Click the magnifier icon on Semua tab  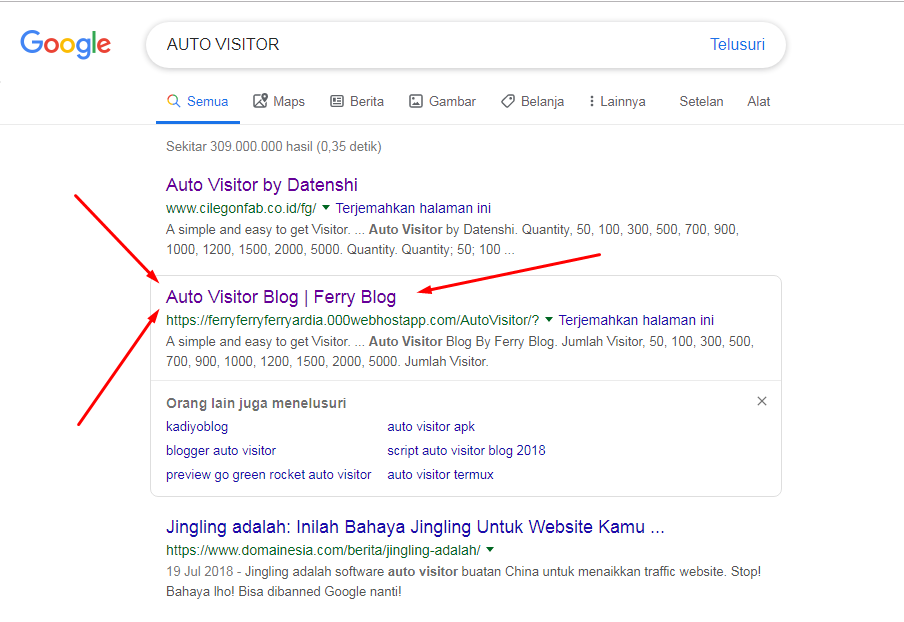(174, 101)
